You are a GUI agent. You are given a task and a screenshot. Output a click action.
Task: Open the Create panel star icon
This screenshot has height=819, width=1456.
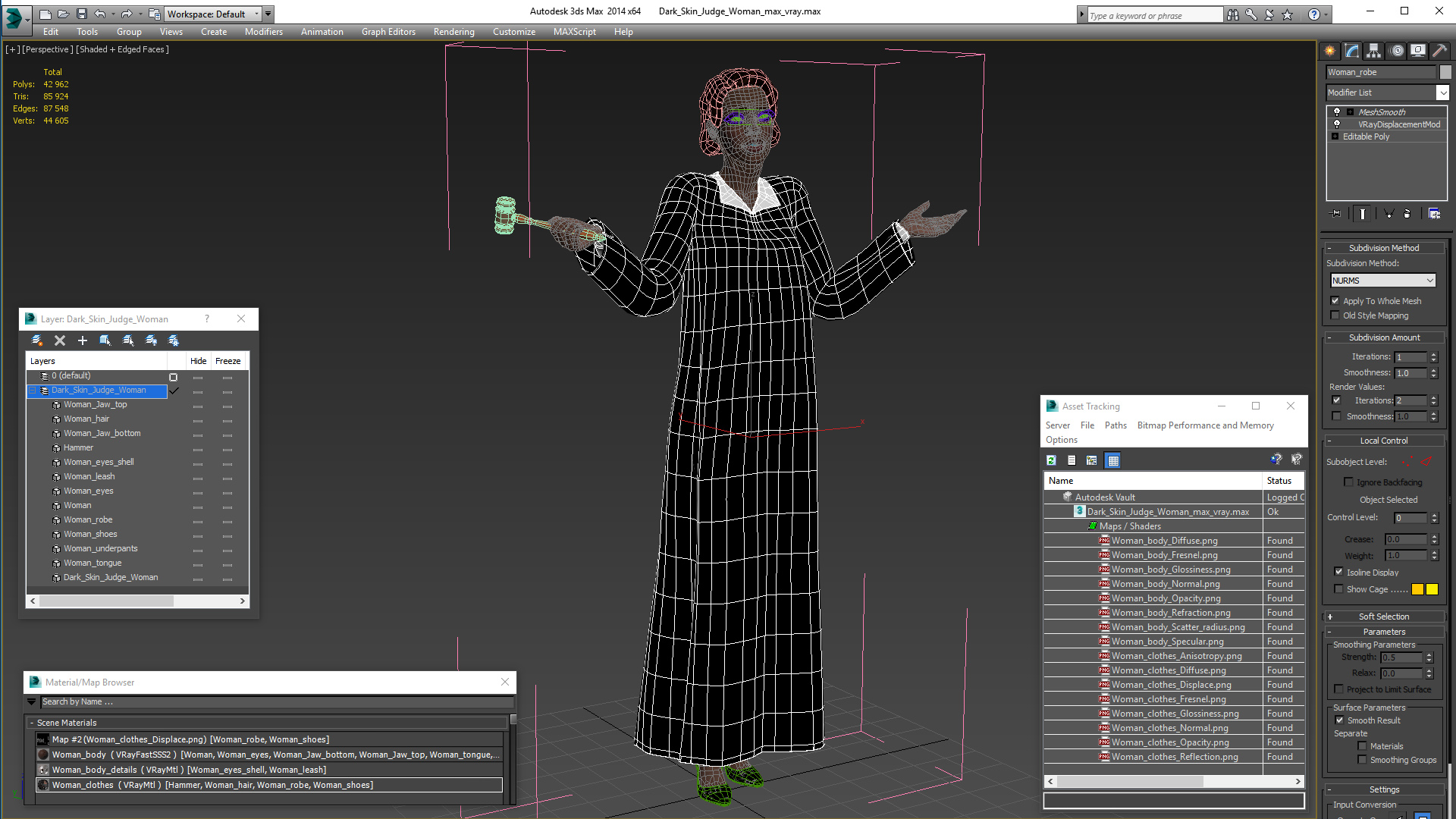1330,51
